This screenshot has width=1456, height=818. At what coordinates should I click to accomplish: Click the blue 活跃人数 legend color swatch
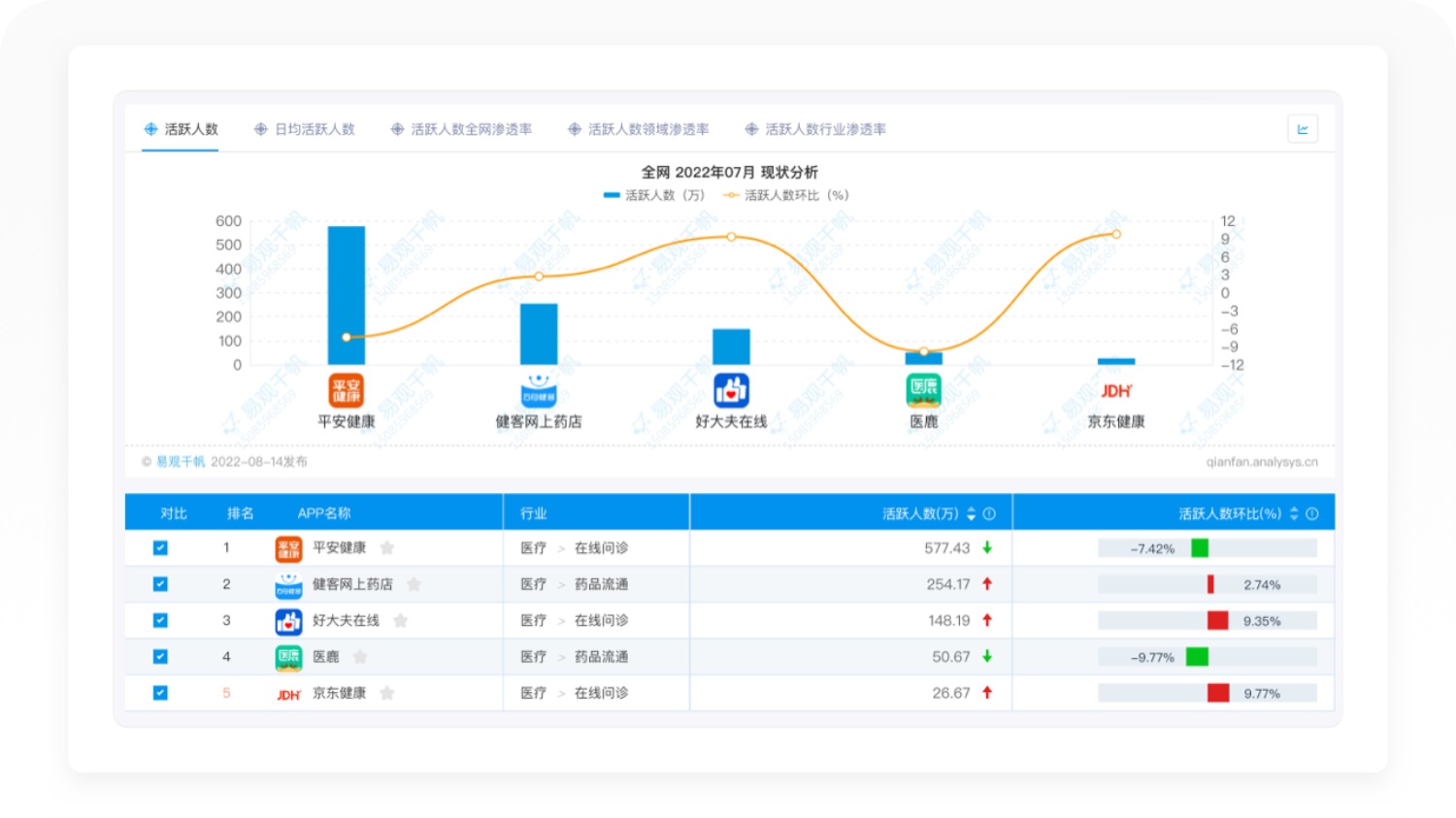coord(612,195)
